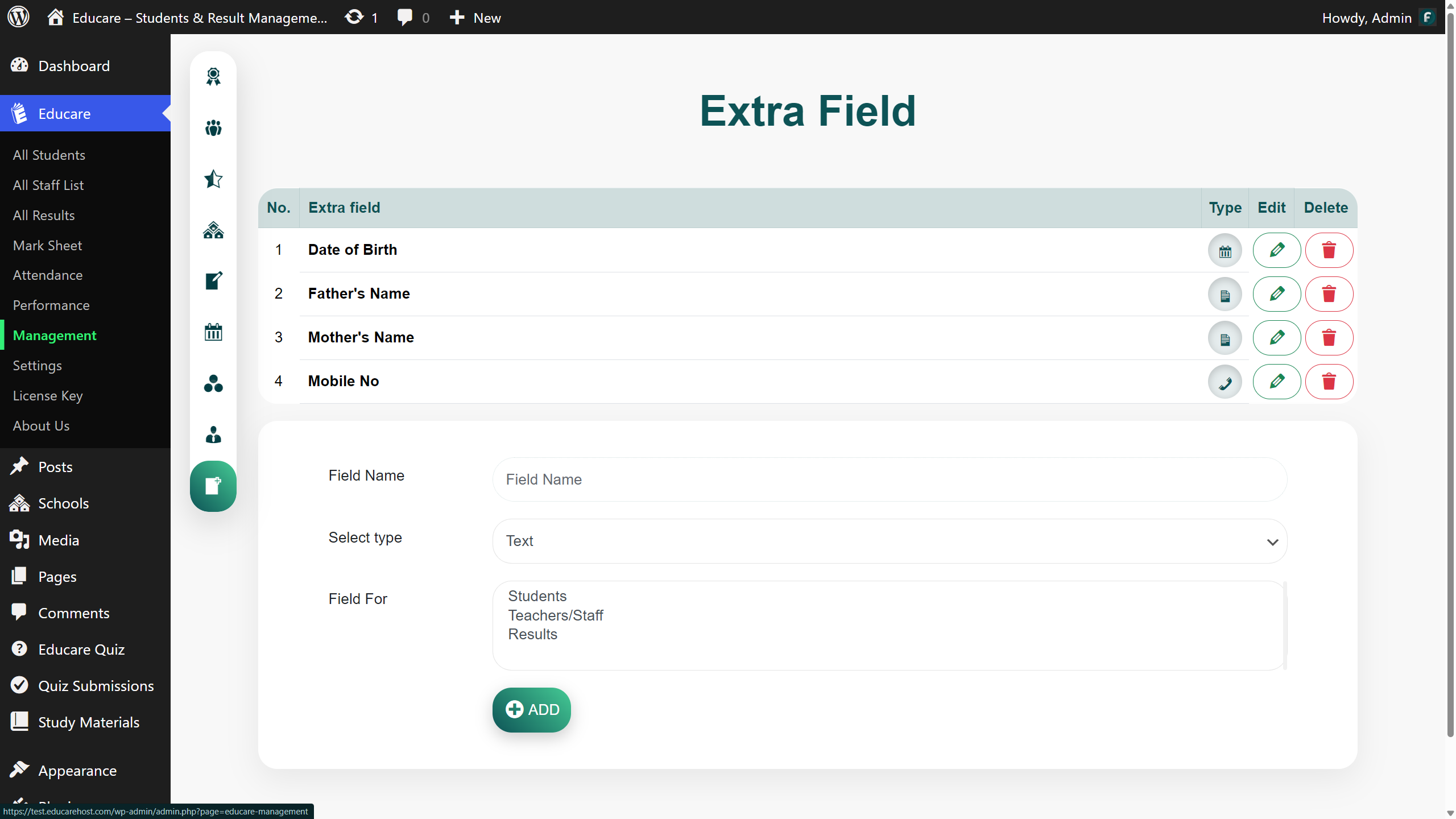Image resolution: width=1456 pixels, height=819 pixels.
Task: Click the updates counter in admin bar
Action: 362,18
